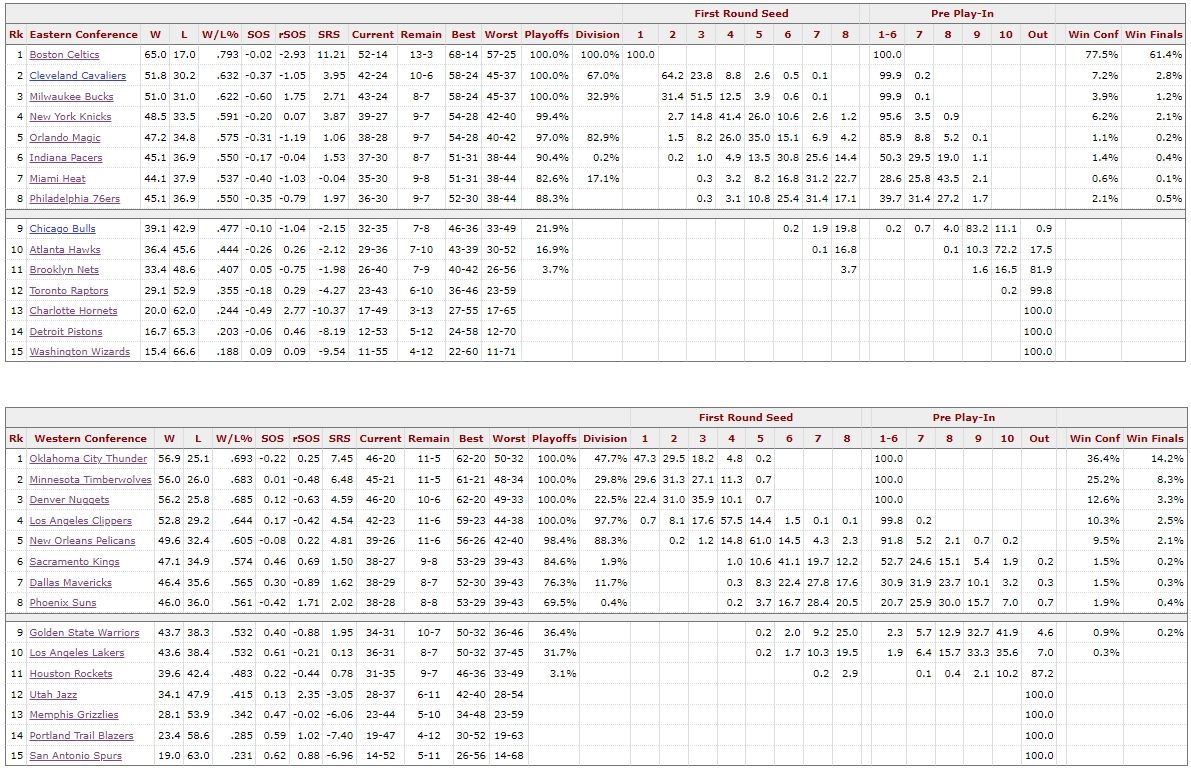Select the Los Angeles Clippers link
The width and height of the screenshot is (1191, 773).
point(80,521)
